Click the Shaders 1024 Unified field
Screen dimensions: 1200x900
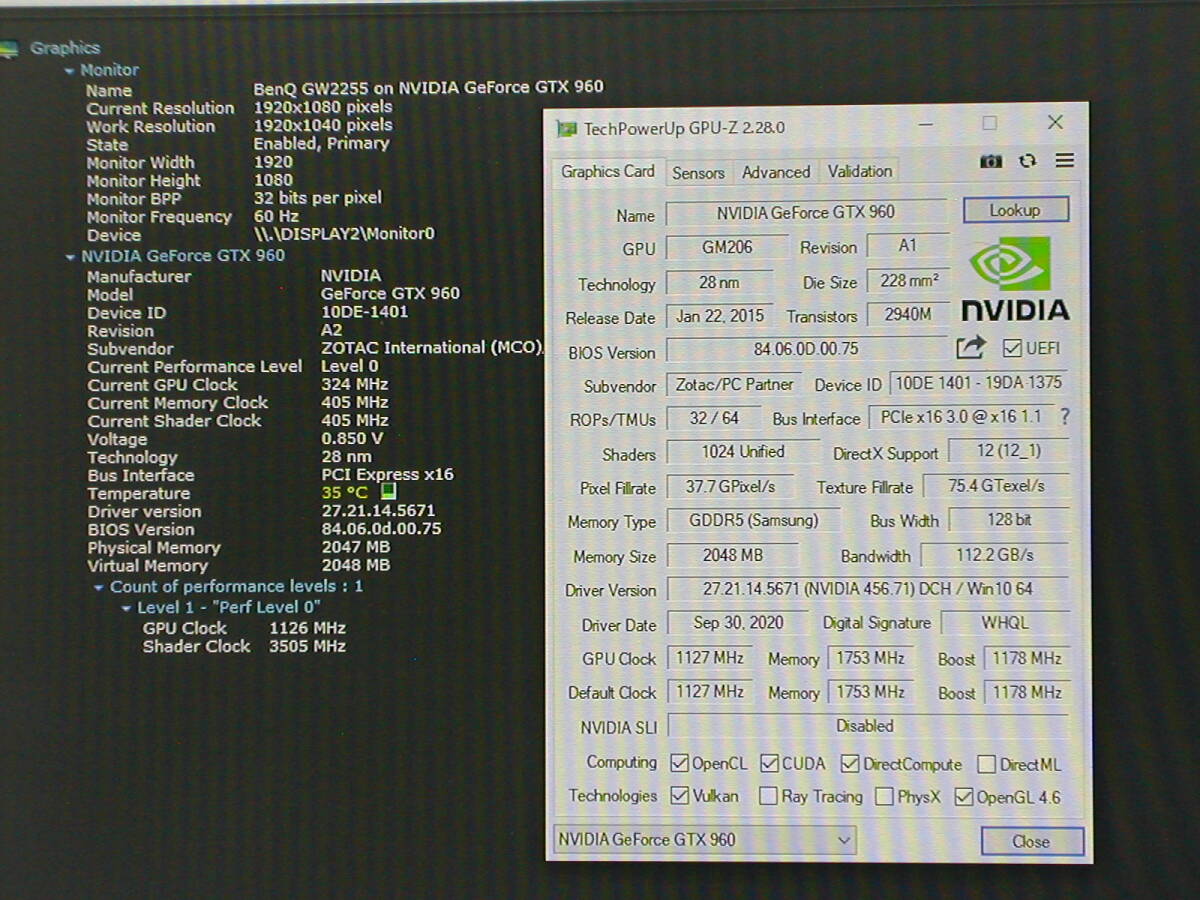tap(742, 452)
